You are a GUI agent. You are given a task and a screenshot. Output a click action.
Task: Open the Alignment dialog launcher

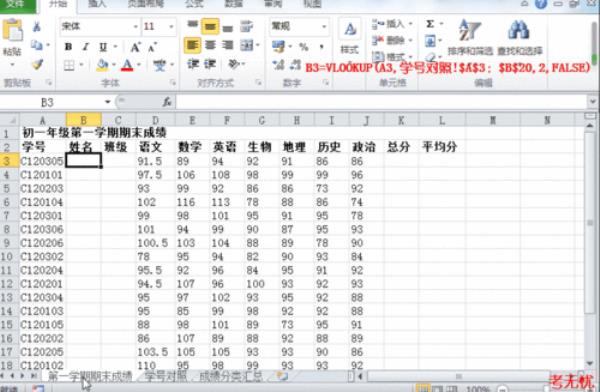coord(258,82)
